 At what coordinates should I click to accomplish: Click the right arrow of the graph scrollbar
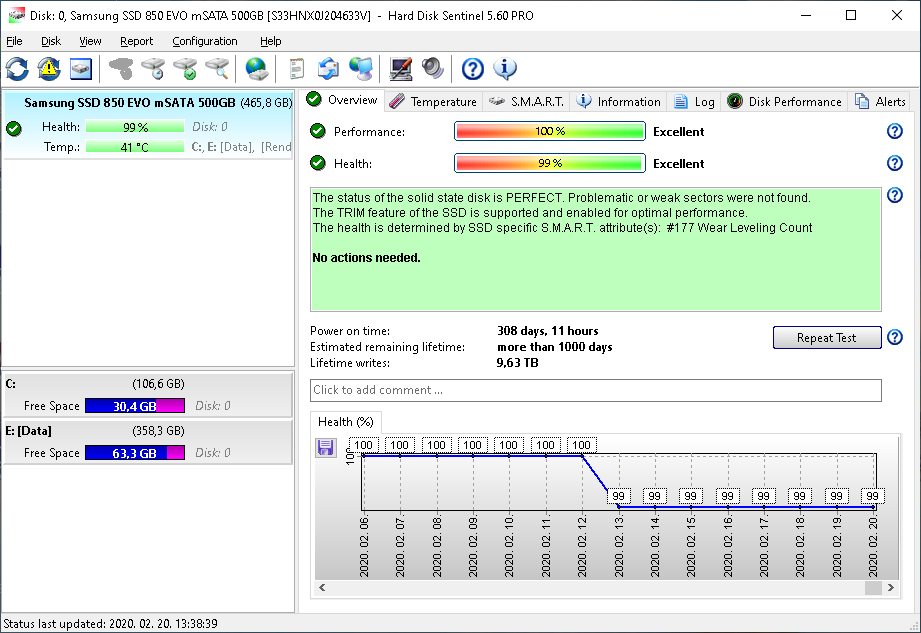(890, 587)
